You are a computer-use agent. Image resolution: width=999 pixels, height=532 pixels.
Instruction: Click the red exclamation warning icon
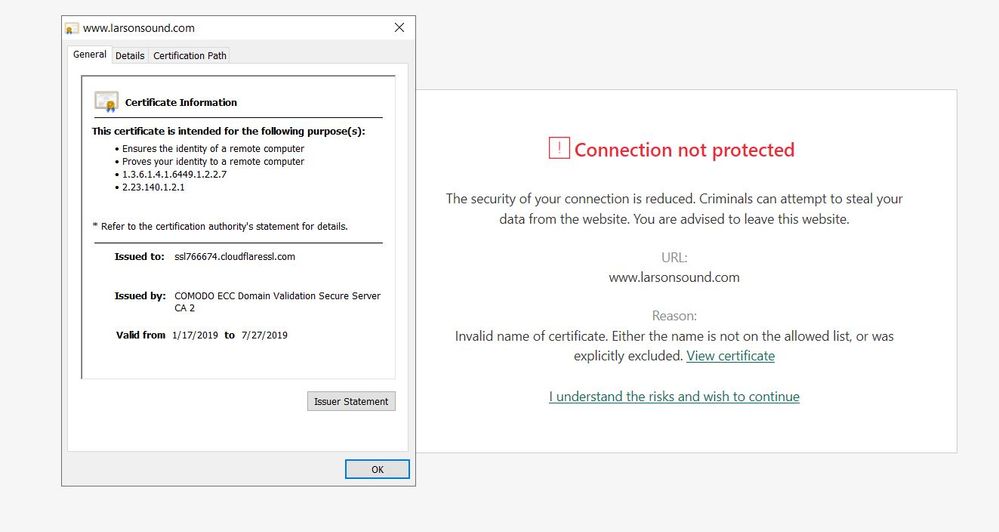tap(559, 149)
